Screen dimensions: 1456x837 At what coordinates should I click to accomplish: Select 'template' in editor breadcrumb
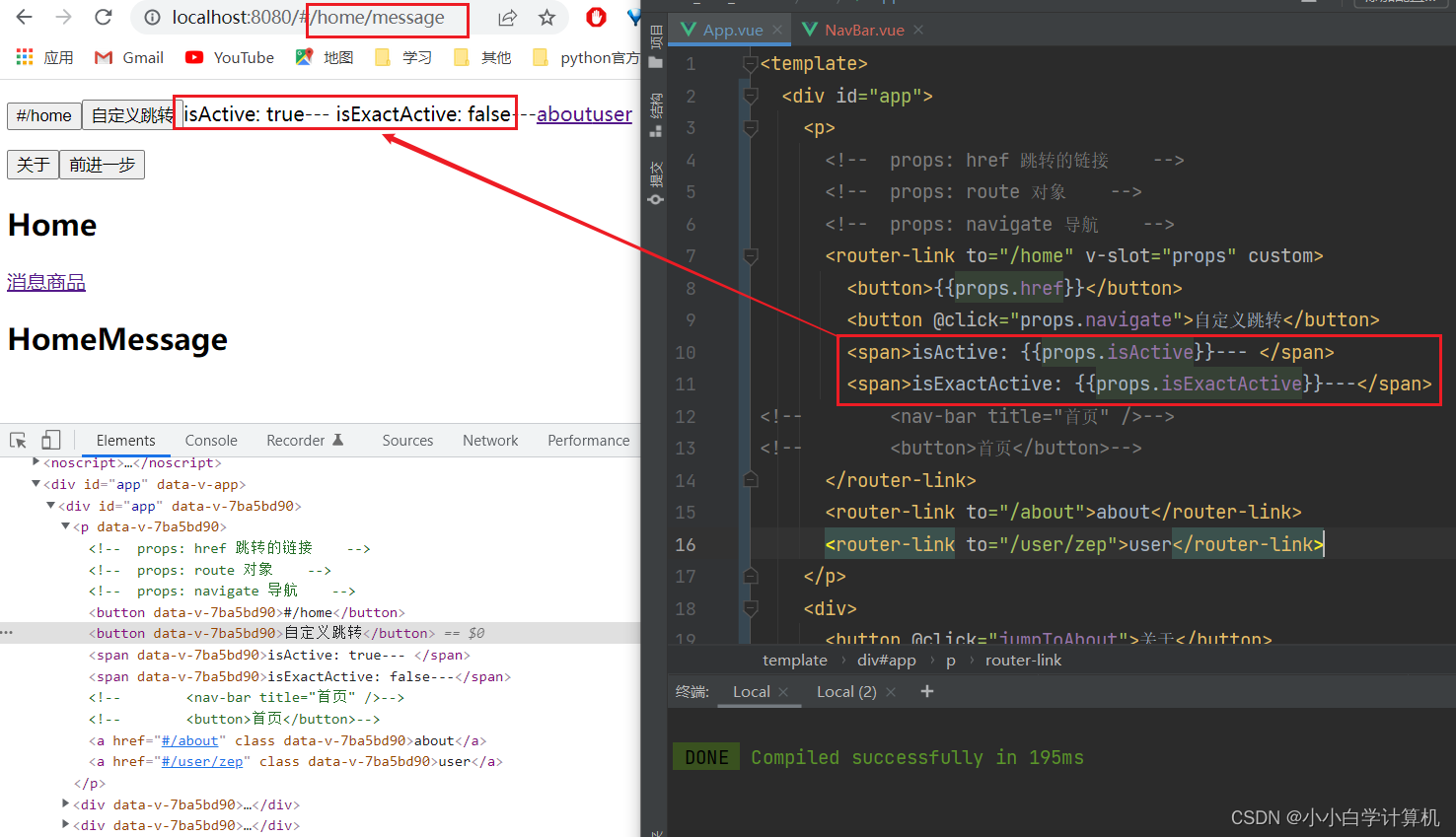(795, 660)
